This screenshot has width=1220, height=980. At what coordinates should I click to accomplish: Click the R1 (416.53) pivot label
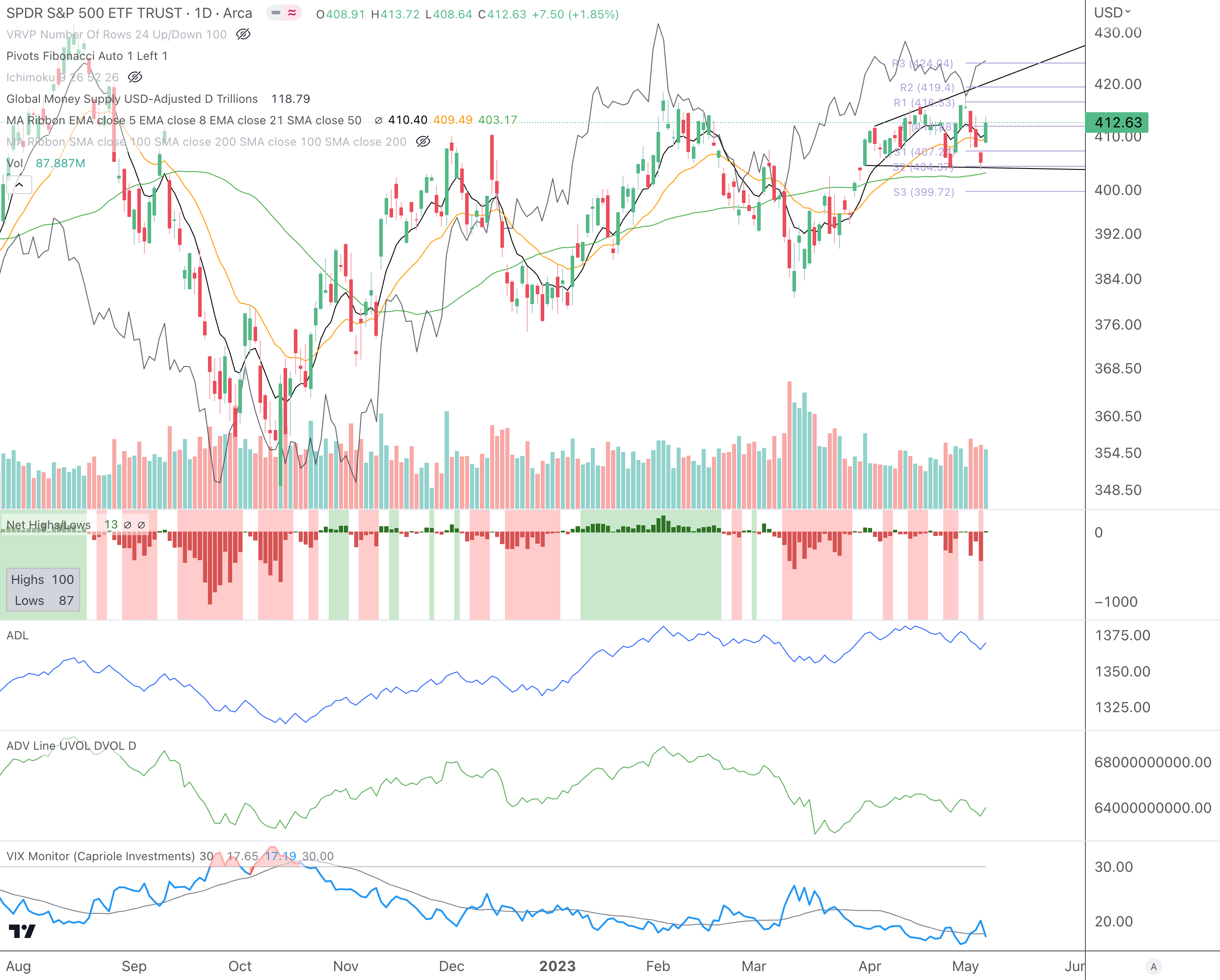pyautogui.click(x=924, y=102)
